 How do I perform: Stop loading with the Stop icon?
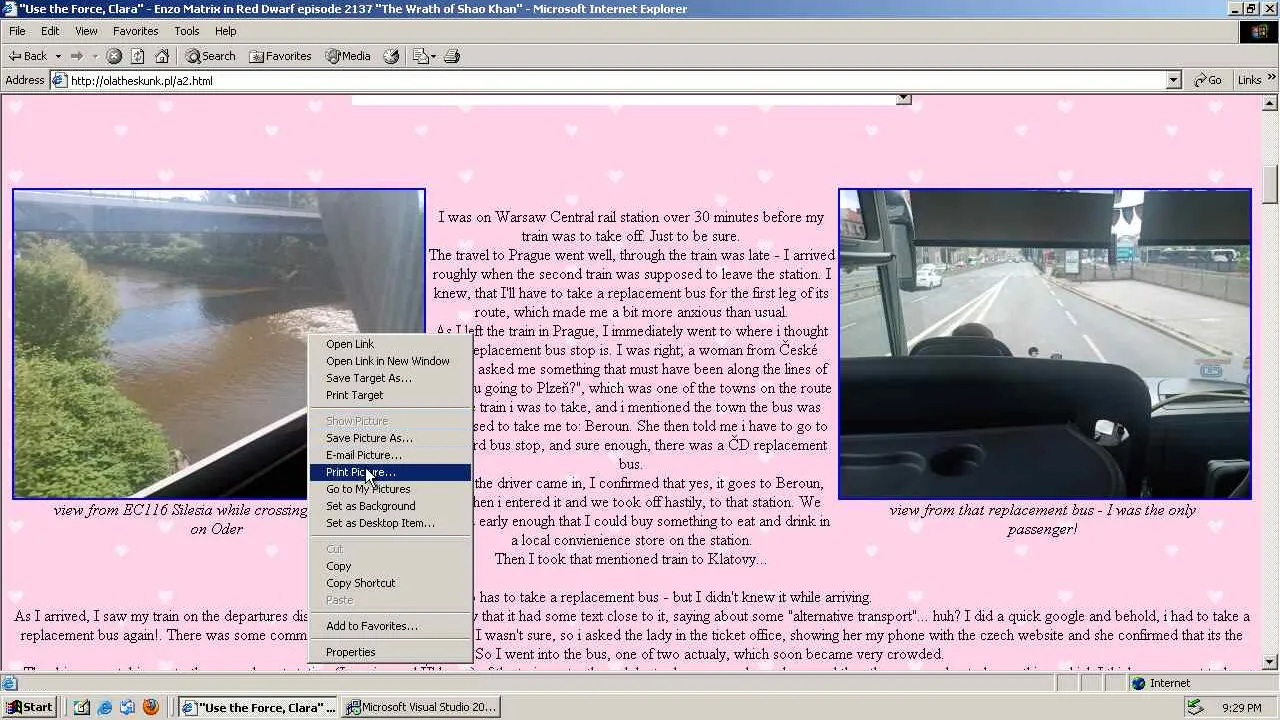[114, 56]
